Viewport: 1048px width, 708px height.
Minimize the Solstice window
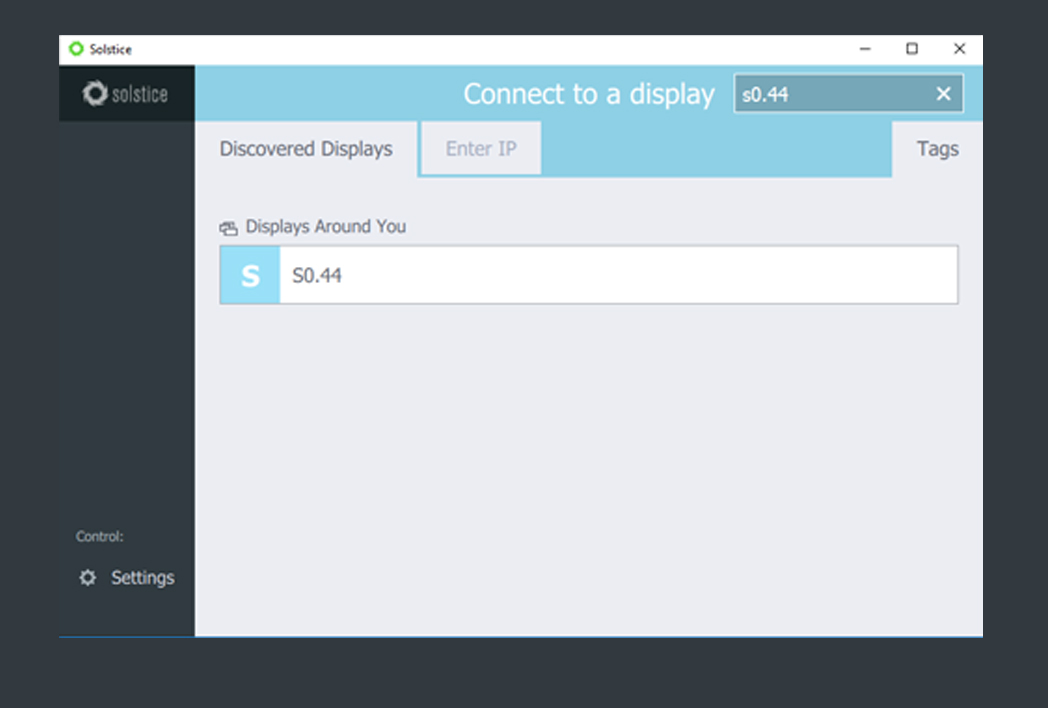point(865,49)
